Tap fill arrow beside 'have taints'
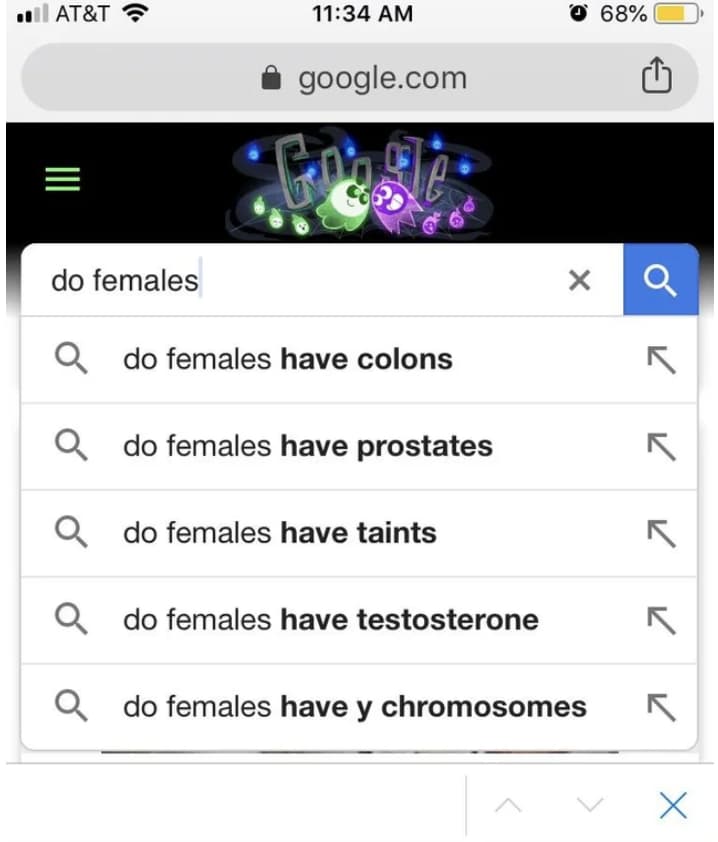Viewport: 718px width, 842px height. [x=661, y=533]
